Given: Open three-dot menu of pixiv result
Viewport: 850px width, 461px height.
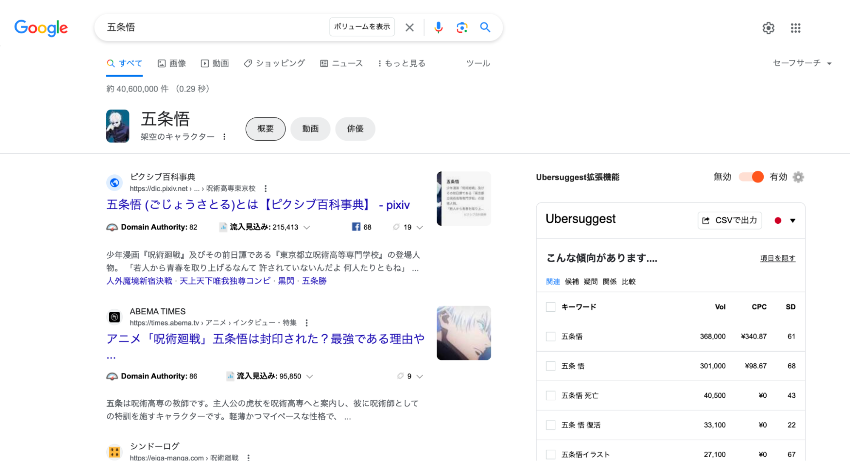Looking at the screenshot, I should click(266, 188).
